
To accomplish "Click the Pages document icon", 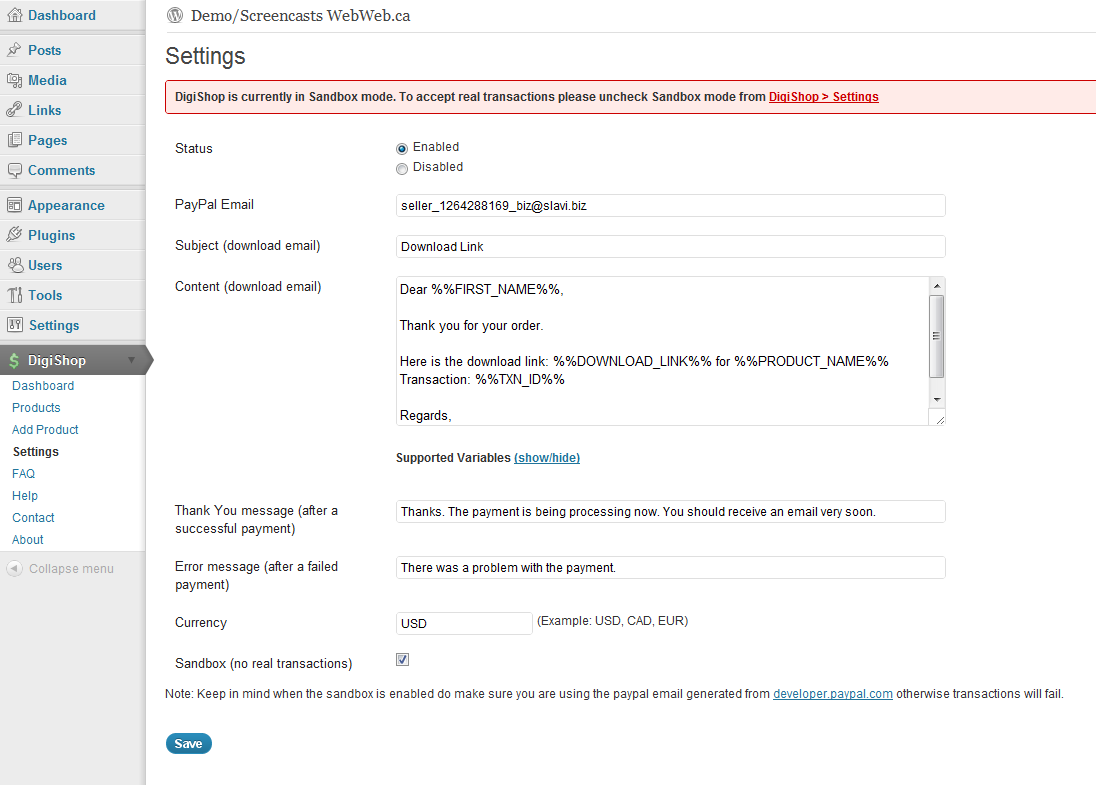I will click(15, 141).
